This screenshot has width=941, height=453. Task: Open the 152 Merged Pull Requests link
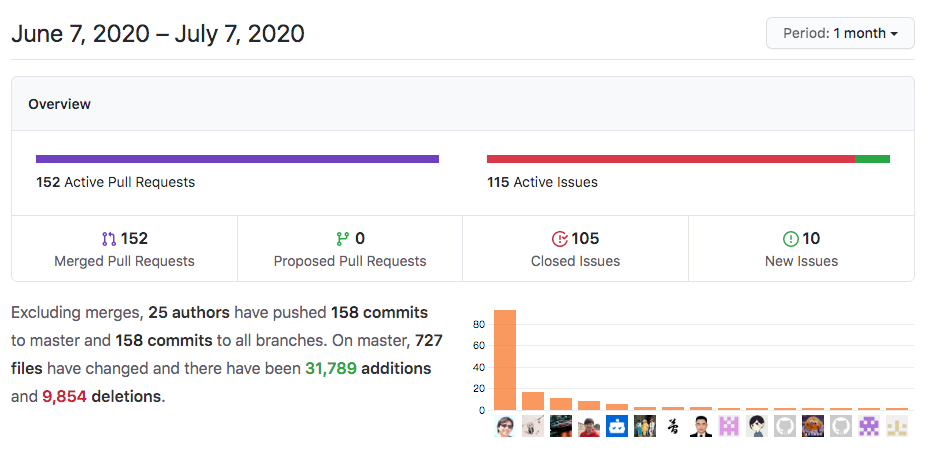(124, 249)
